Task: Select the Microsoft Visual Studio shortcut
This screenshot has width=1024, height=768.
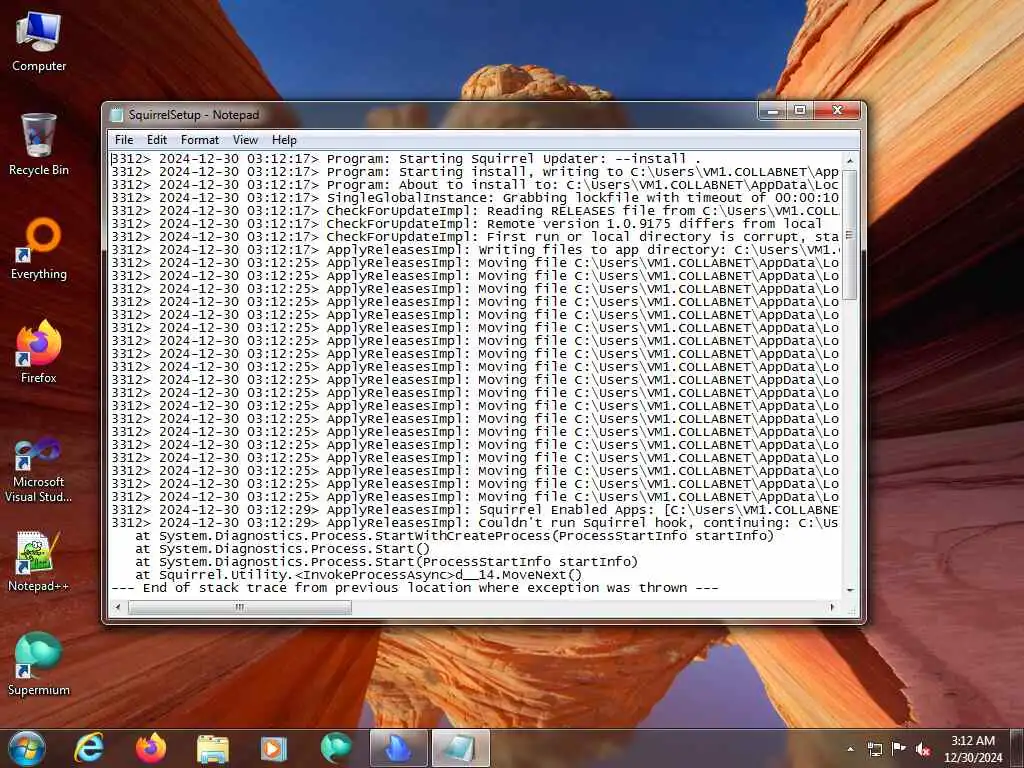Action: (x=39, y=471)
